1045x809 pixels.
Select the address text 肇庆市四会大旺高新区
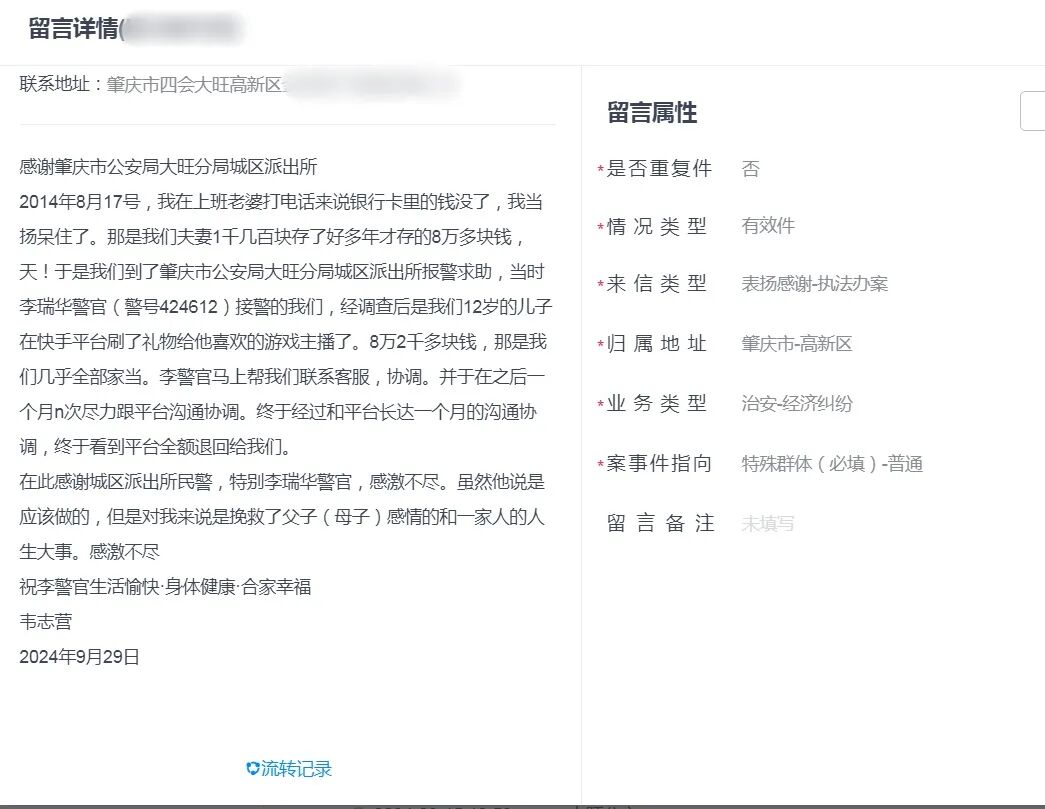click(x=194, y=85)
